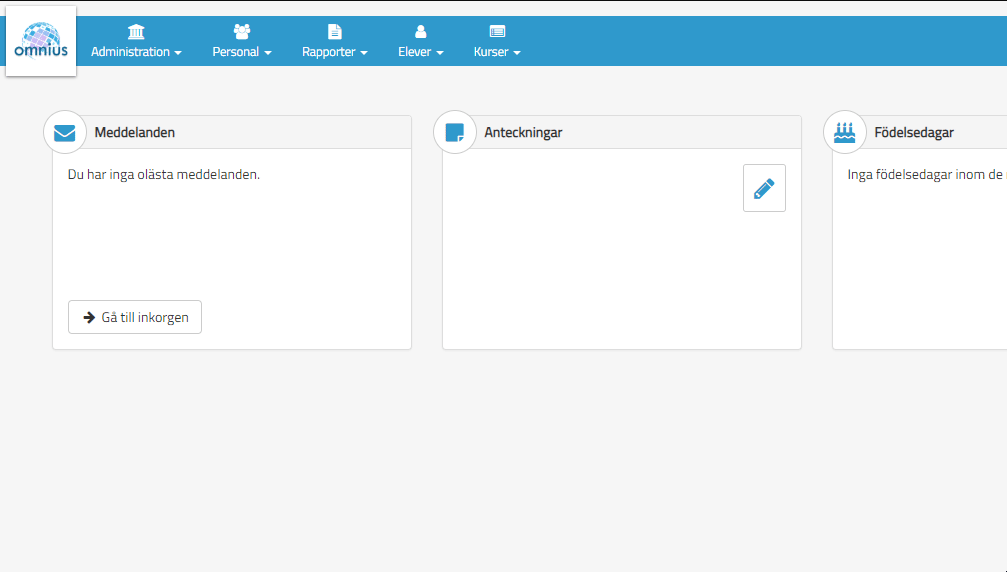Click the Födelsedagar panel heading text
Viewport: 1007px width, 572px height.
pyautogui.click(x=914, y=132)
